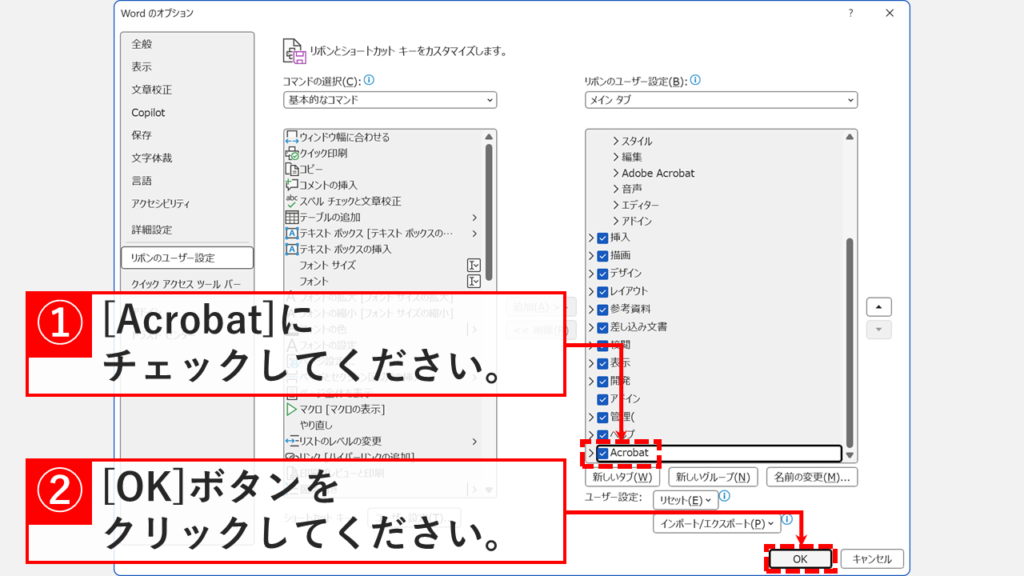Open the 詳細設定 options category
This screenshot has width=1024, height=576.
click(152, 230)
